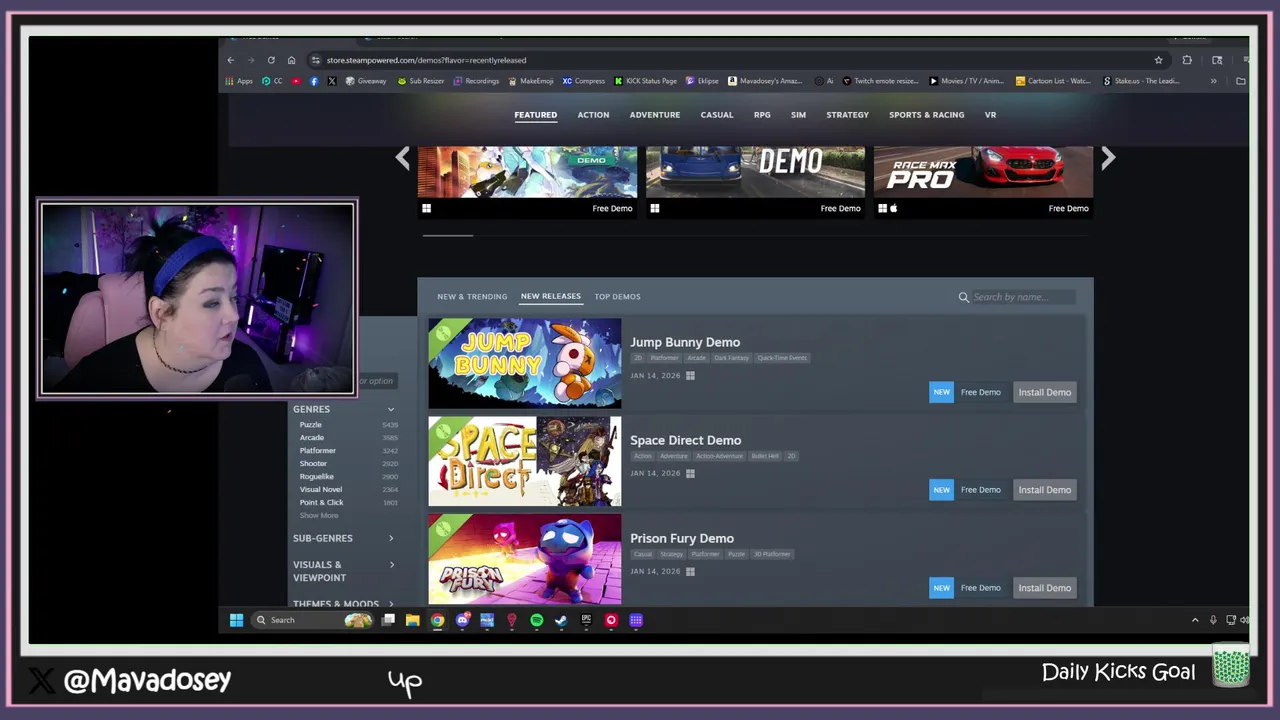This screenshot has height=720, width=1280.
Task: Open the Prison Fury Demo title
Action: pos(682,538)
